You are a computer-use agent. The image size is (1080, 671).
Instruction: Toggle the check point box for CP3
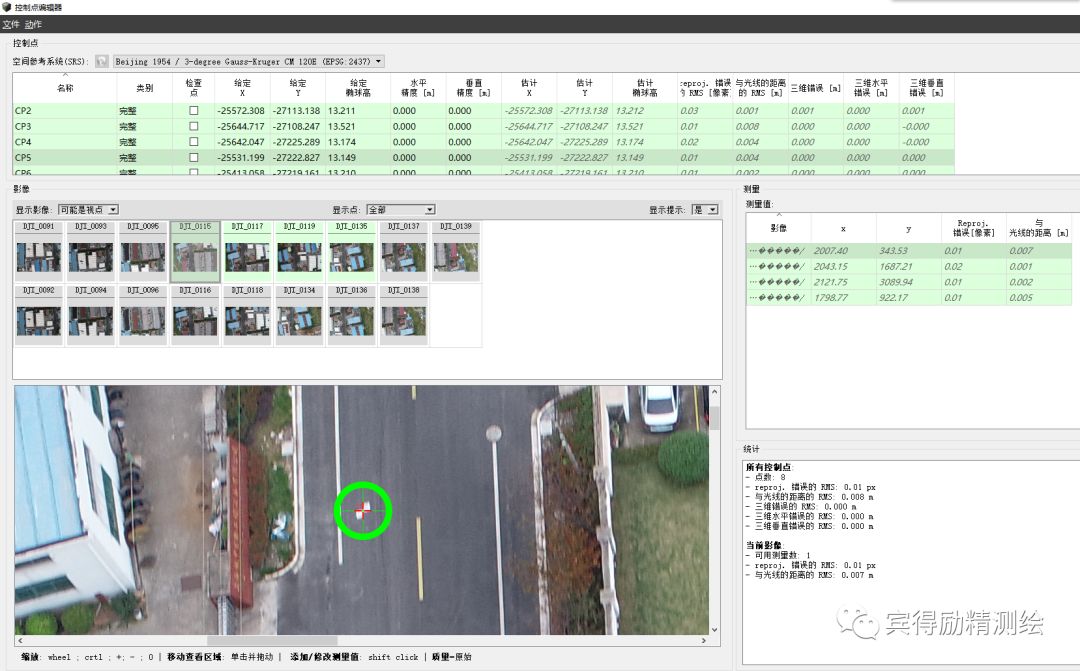[x=194, y=126]
